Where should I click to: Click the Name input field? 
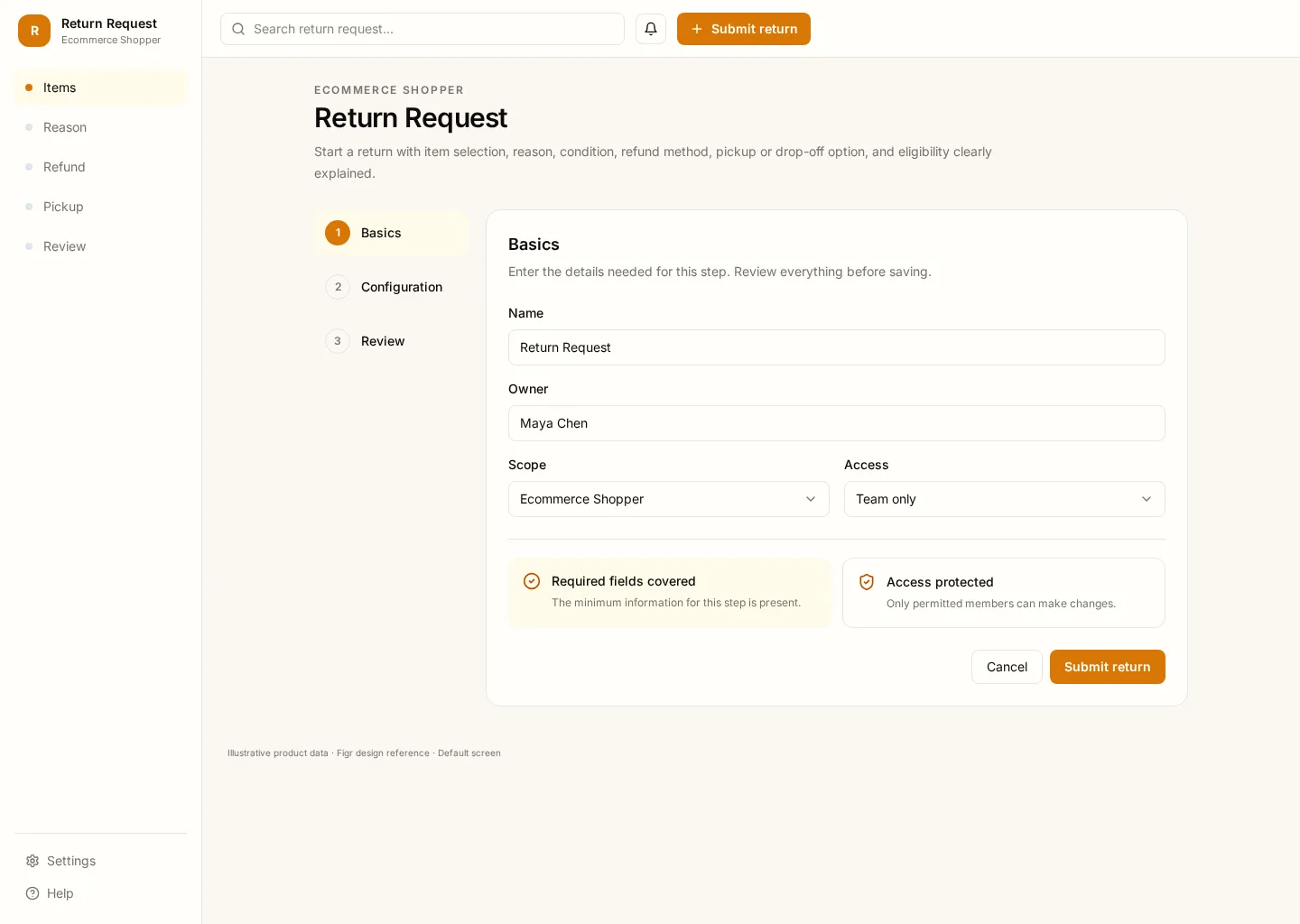tap(837, 347)
